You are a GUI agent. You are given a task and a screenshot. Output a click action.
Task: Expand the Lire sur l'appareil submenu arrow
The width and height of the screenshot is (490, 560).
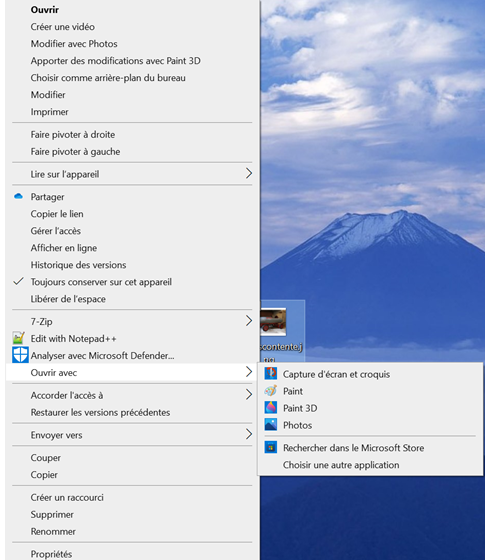coord(249,174)
